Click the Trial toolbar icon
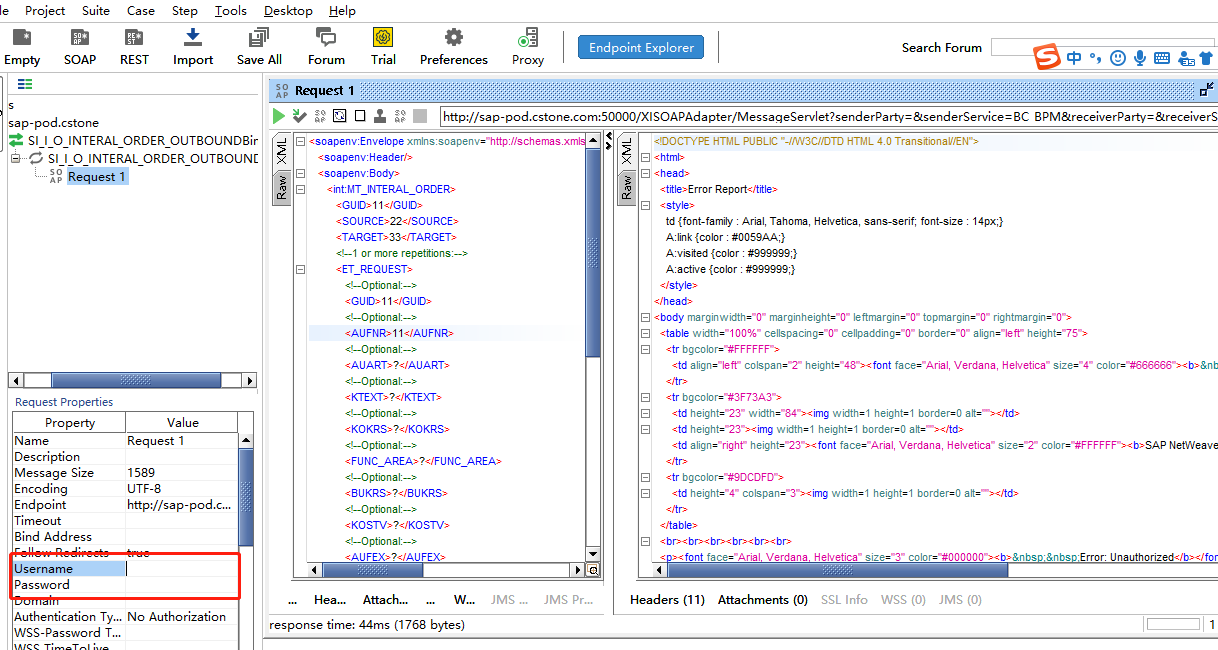Viewport: 1218px width, 650px height. pyautogui.click(x=383, y=47)
